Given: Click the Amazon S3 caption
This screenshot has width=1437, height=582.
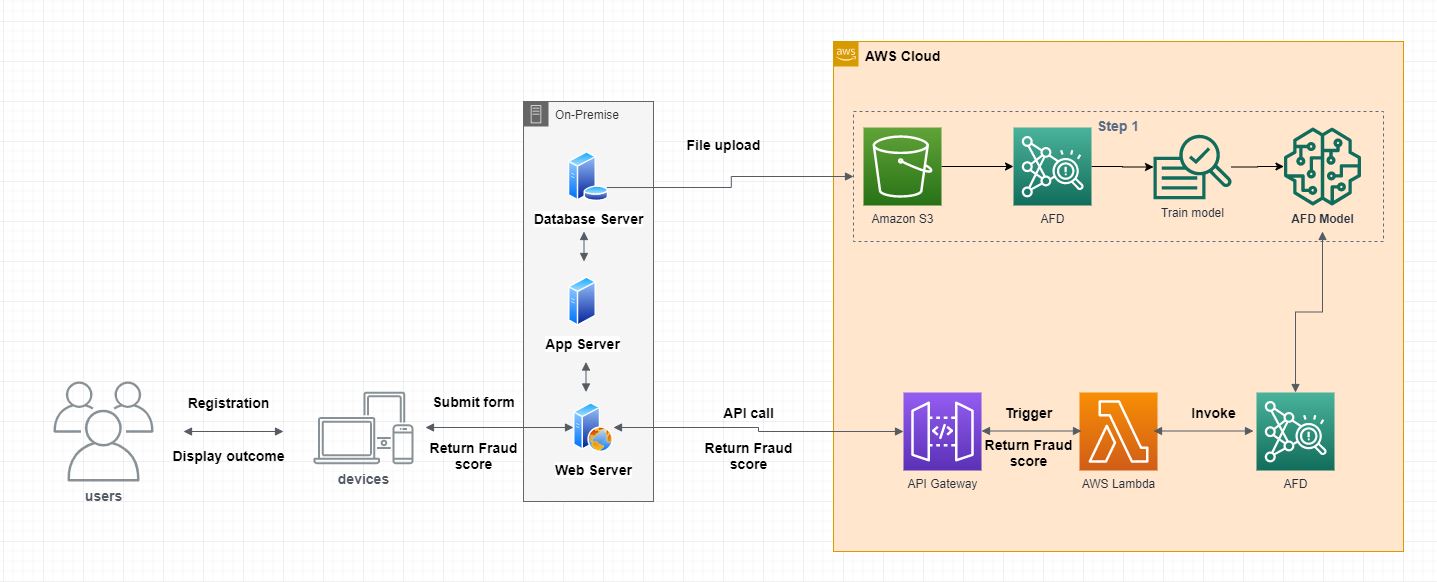Looking at the screenshot, I should pos(903,218).
